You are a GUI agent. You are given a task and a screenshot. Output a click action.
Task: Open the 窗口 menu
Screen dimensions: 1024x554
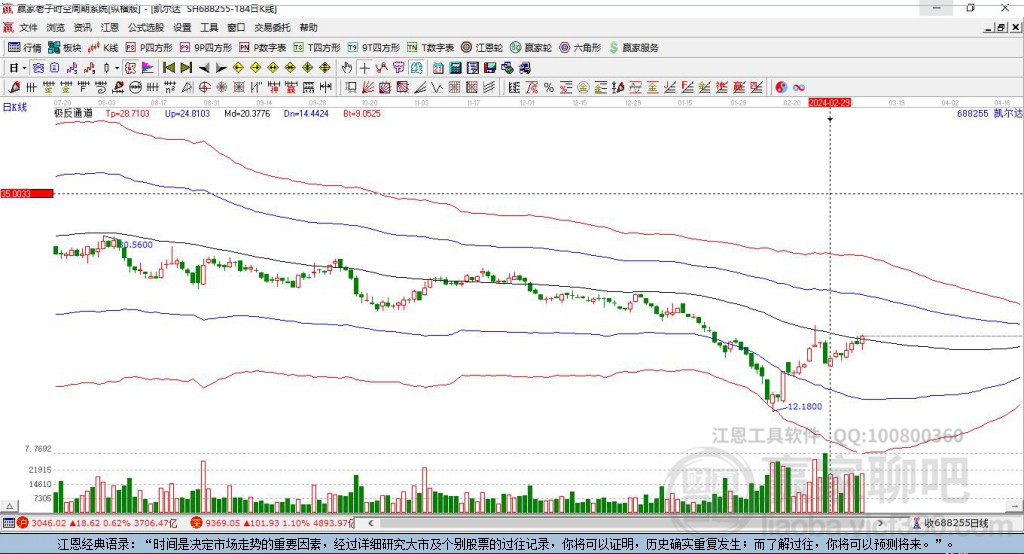[x=236, y=27]
